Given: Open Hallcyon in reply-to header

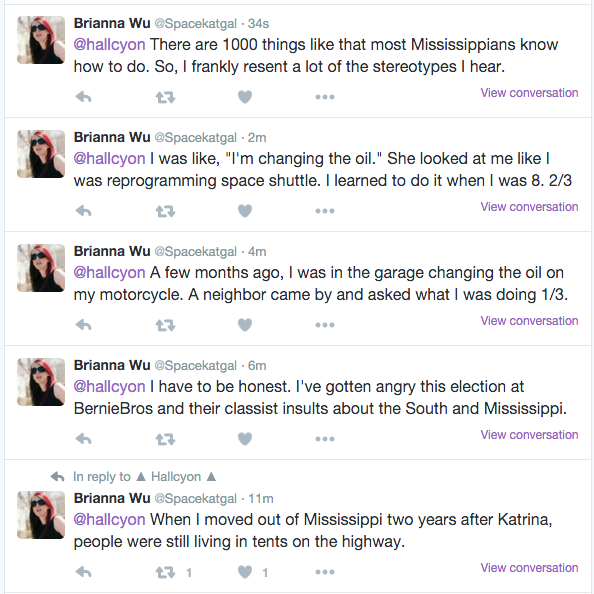Looking at the screenshot, I should 176,477.
